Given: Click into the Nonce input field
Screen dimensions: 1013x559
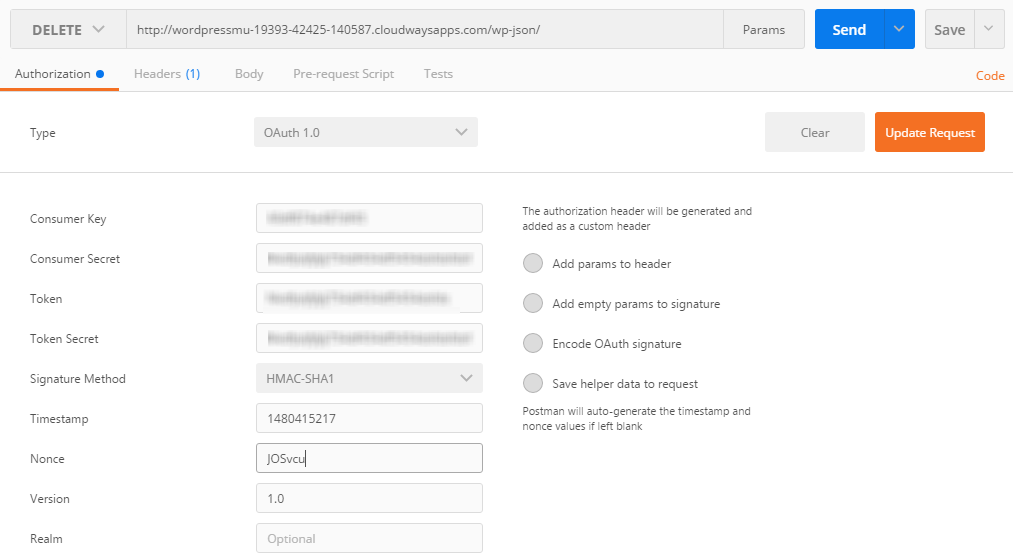Looking at the screenshot, I should point(369,459).
